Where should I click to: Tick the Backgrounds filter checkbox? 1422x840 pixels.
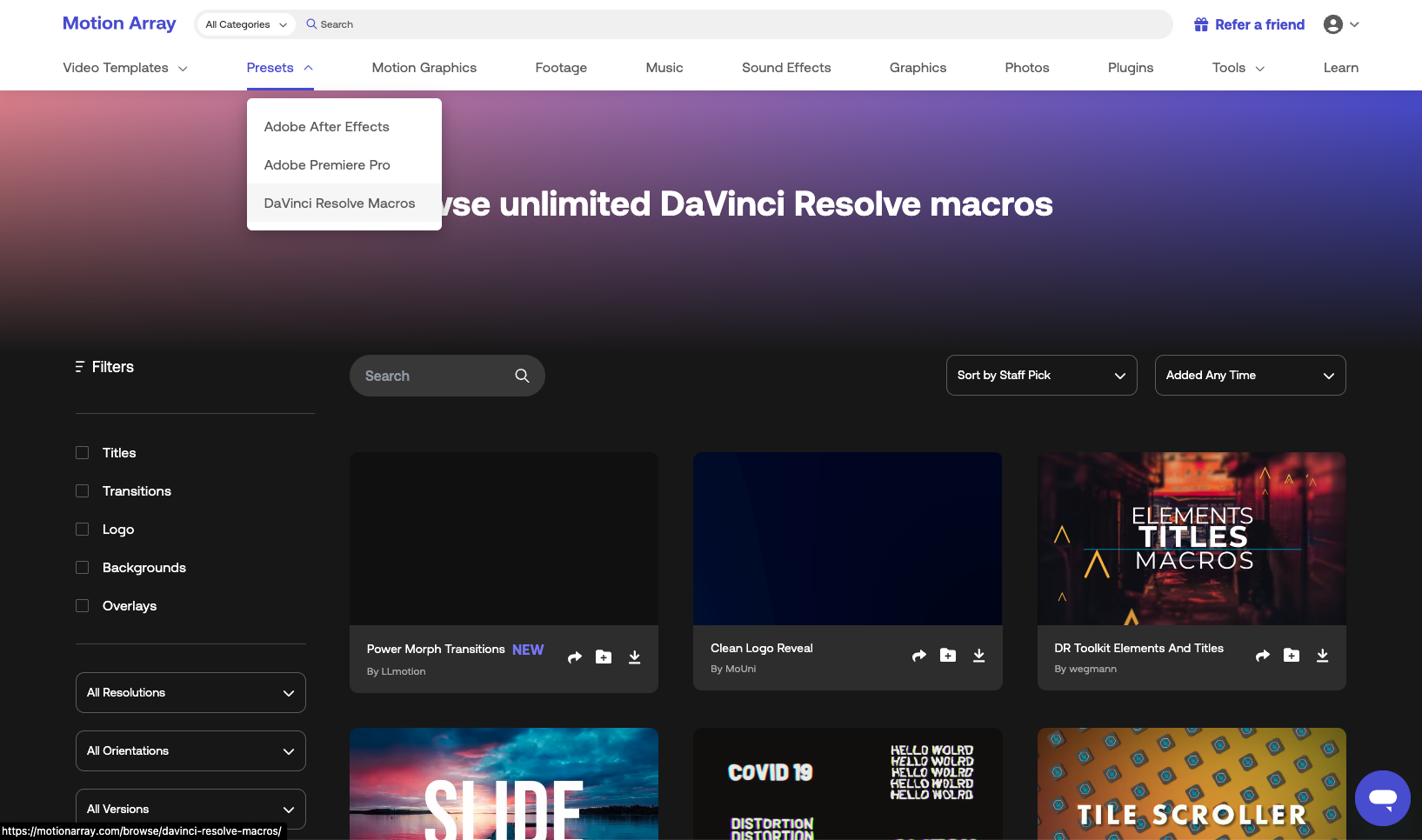point(83,568)
